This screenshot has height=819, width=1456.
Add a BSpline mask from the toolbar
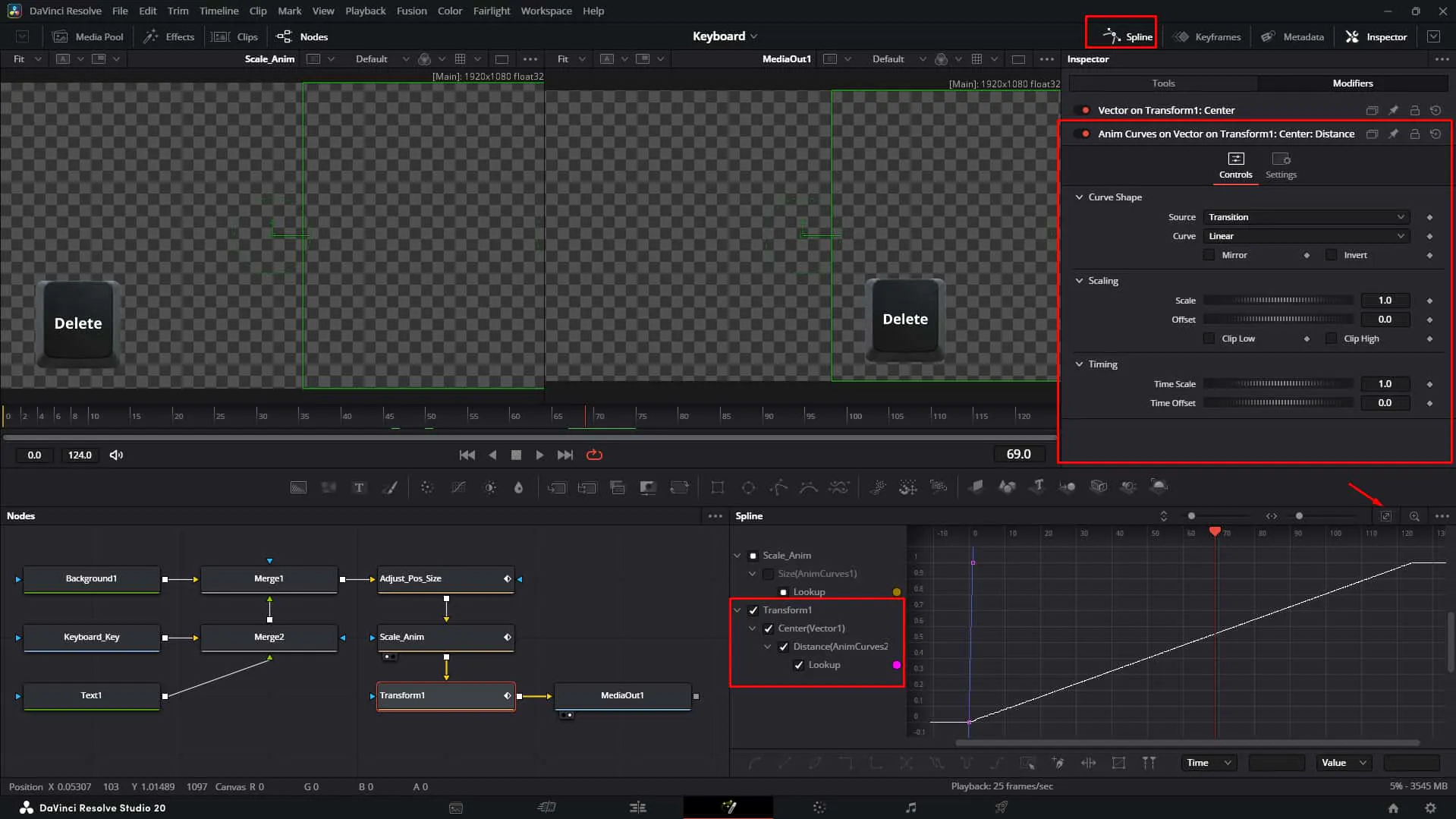tap(809, 487)
